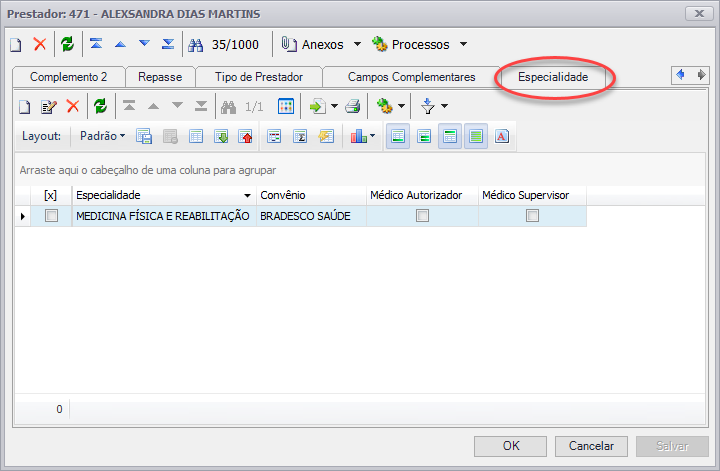The height and width of the screenshot is (471, 720).
Task: Go to previous record (top blue up arrow)
Action: coord(120,44)
